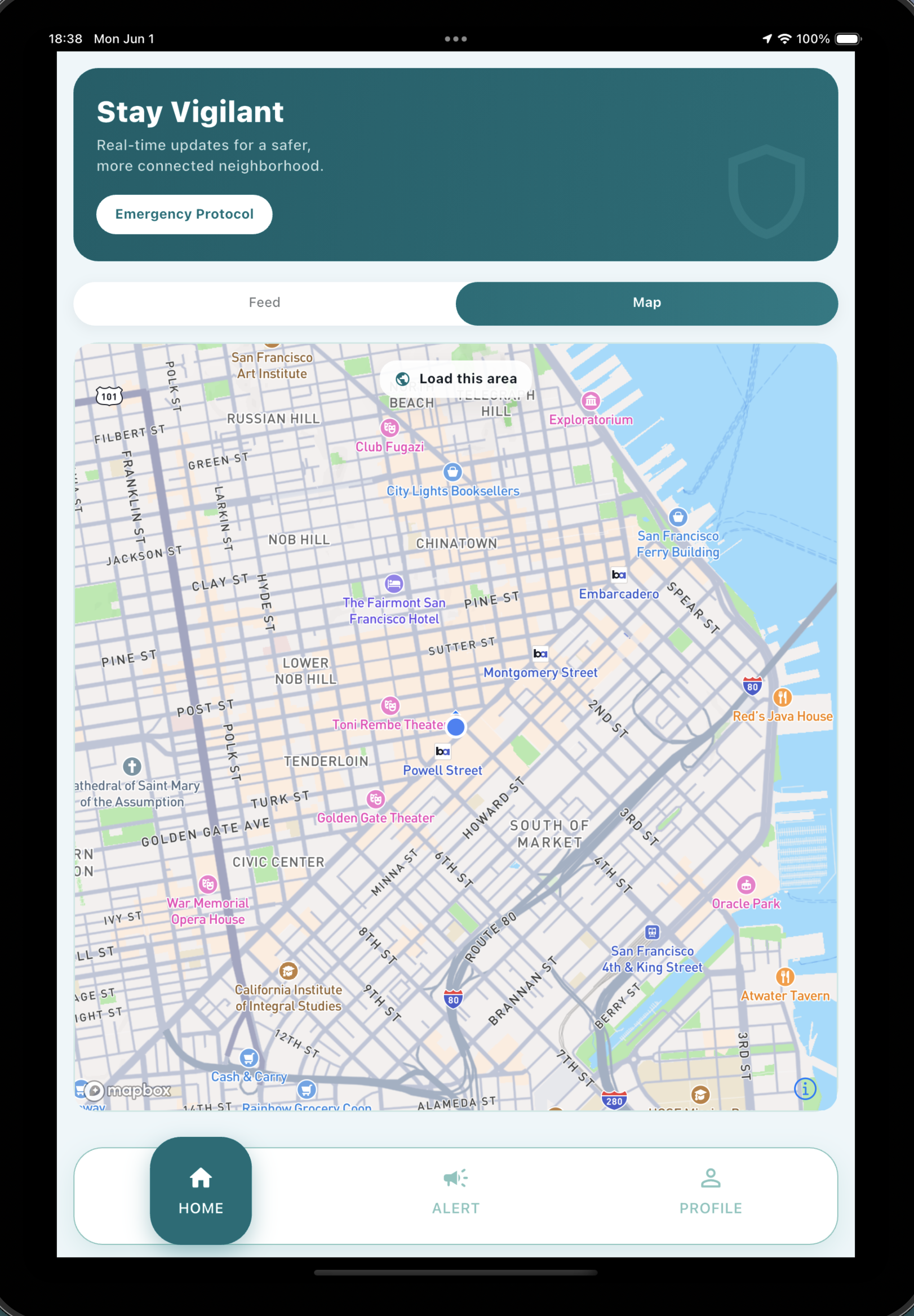
Task: Tap the Interstate 80 shield near Red's Java House
Action: [x=752, y=686]
